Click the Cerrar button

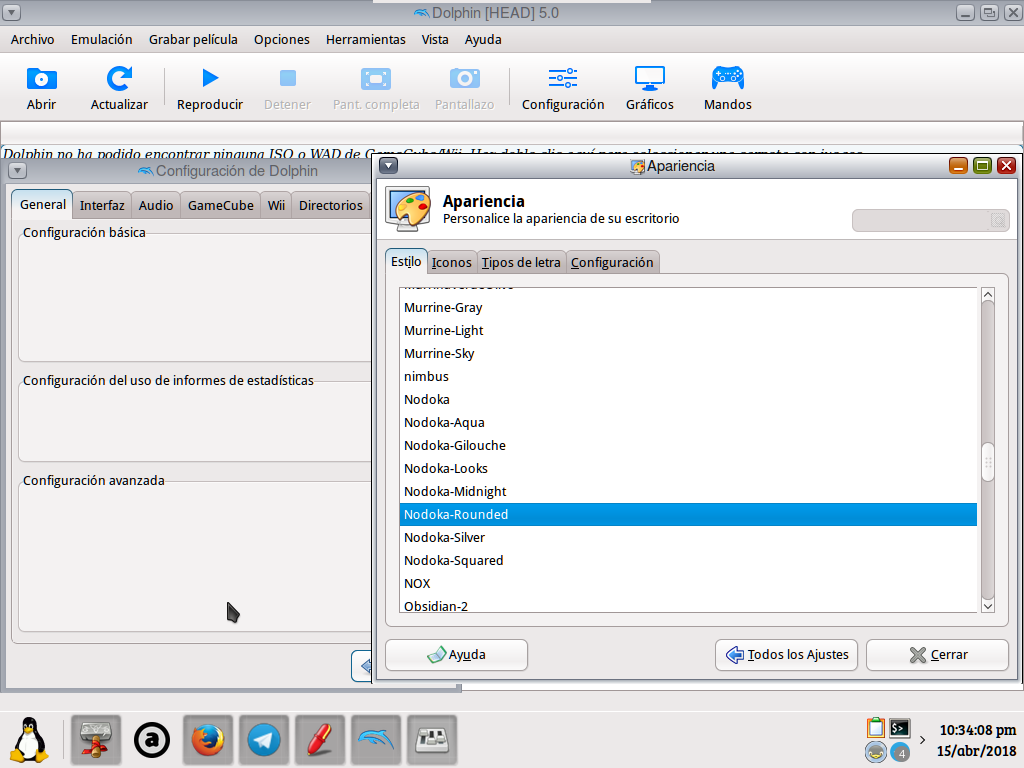coord(937,655)
